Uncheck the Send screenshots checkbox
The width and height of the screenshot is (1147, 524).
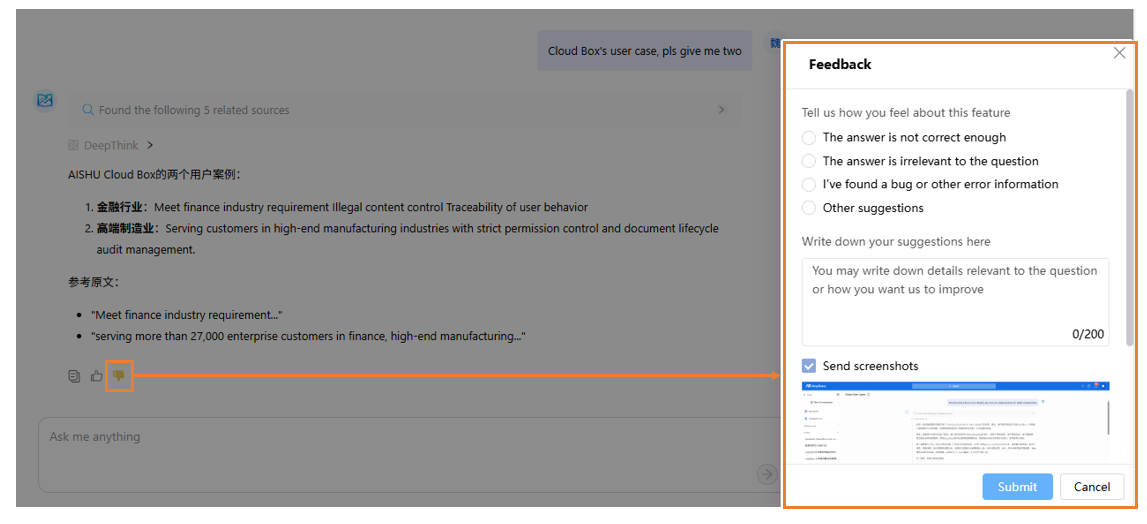[x=809, y=366]
